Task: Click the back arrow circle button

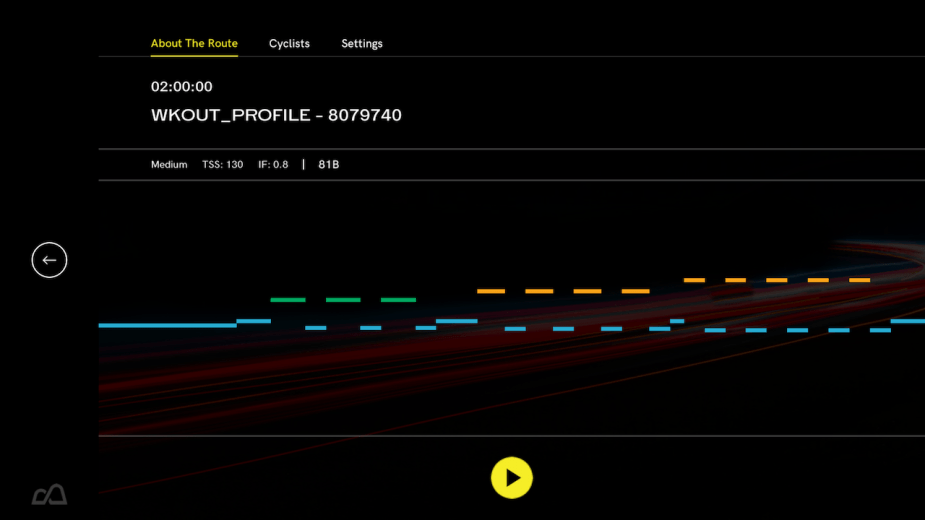Action: pyautogui.click(x=49, y=260)
